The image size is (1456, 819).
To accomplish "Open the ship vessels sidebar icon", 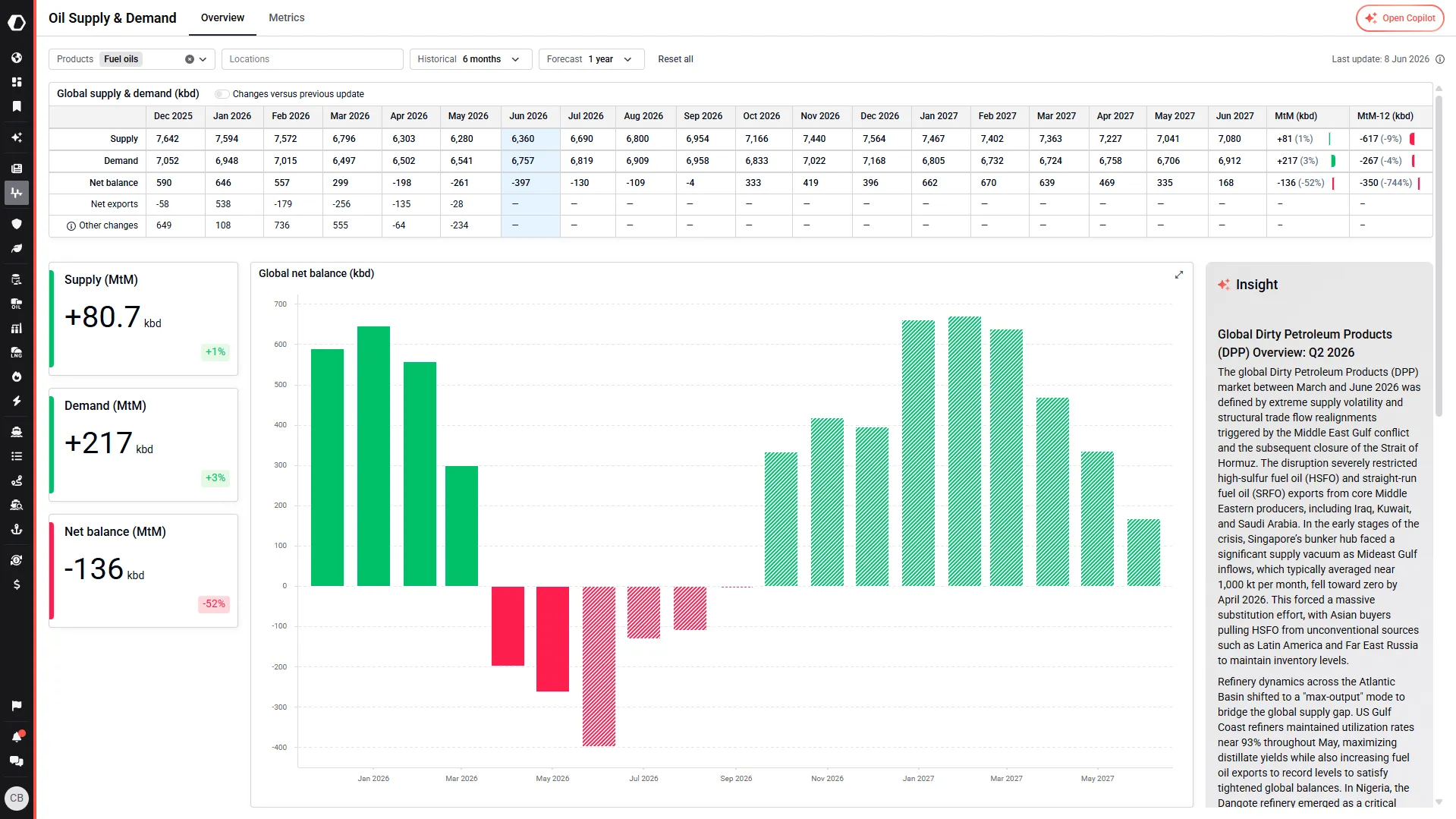I will click(x=17, y=432).
